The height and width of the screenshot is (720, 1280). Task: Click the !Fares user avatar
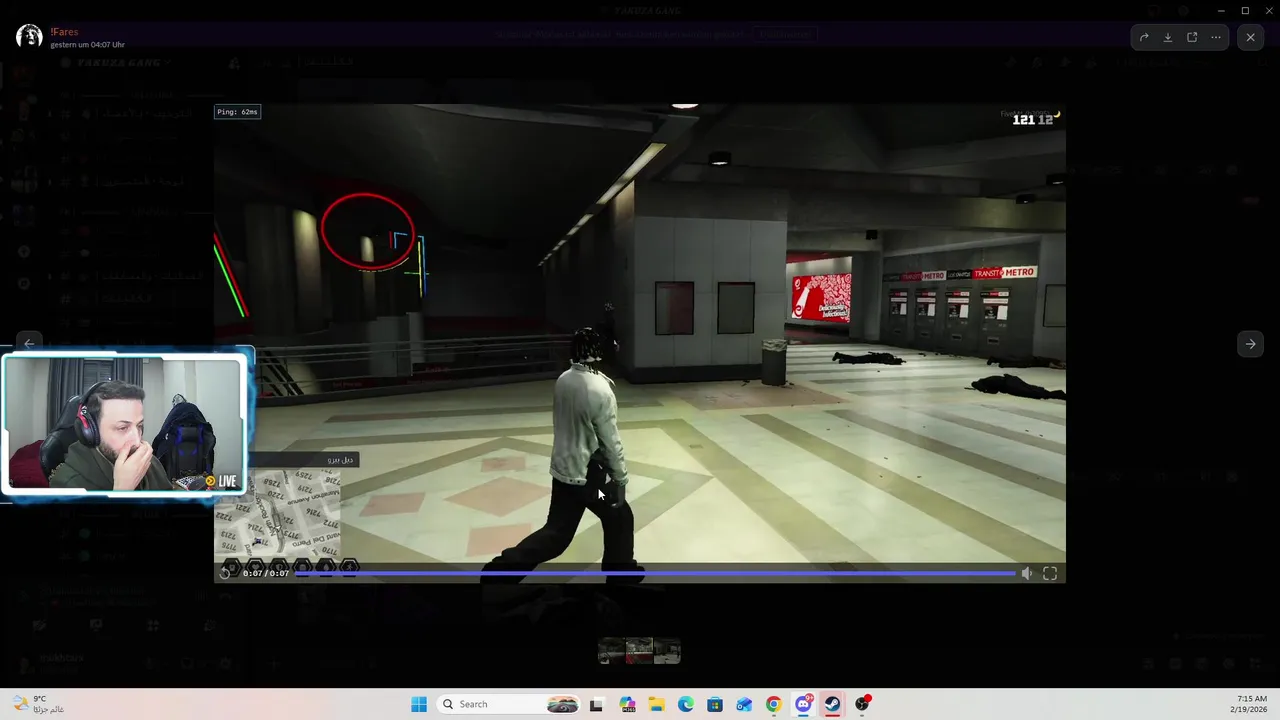coord(29,37)
